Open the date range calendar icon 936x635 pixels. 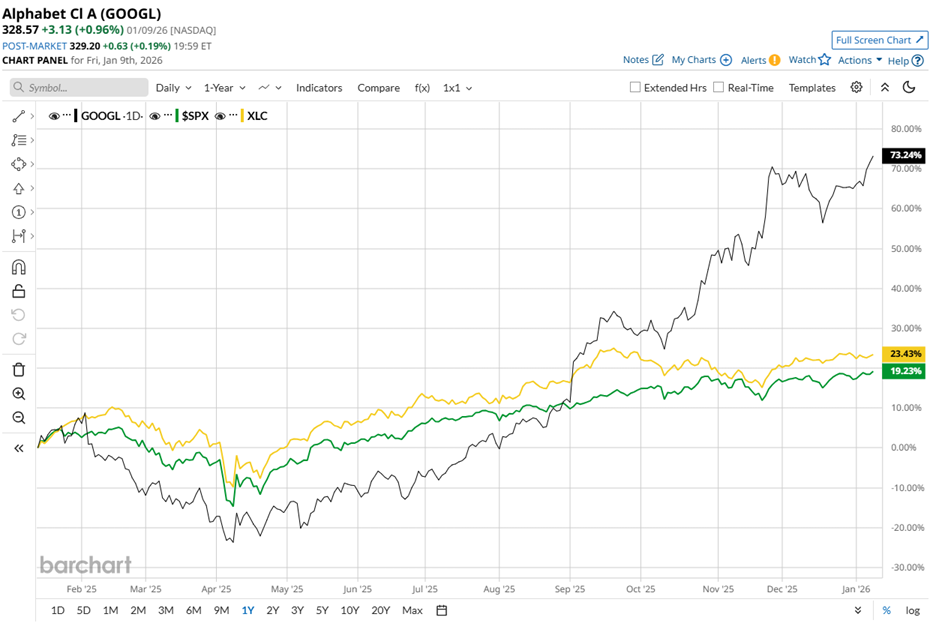click(x=442, y=610)
